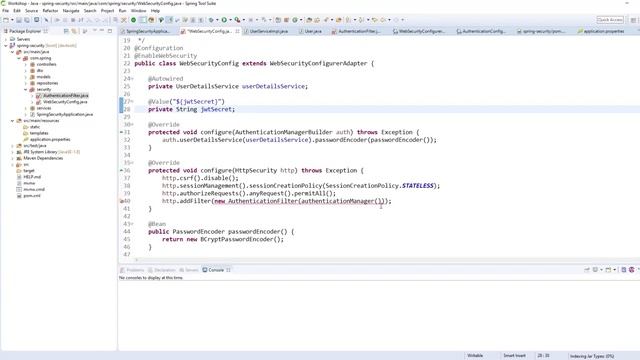Switch to AuthenticationConfig editor tab

483,31
